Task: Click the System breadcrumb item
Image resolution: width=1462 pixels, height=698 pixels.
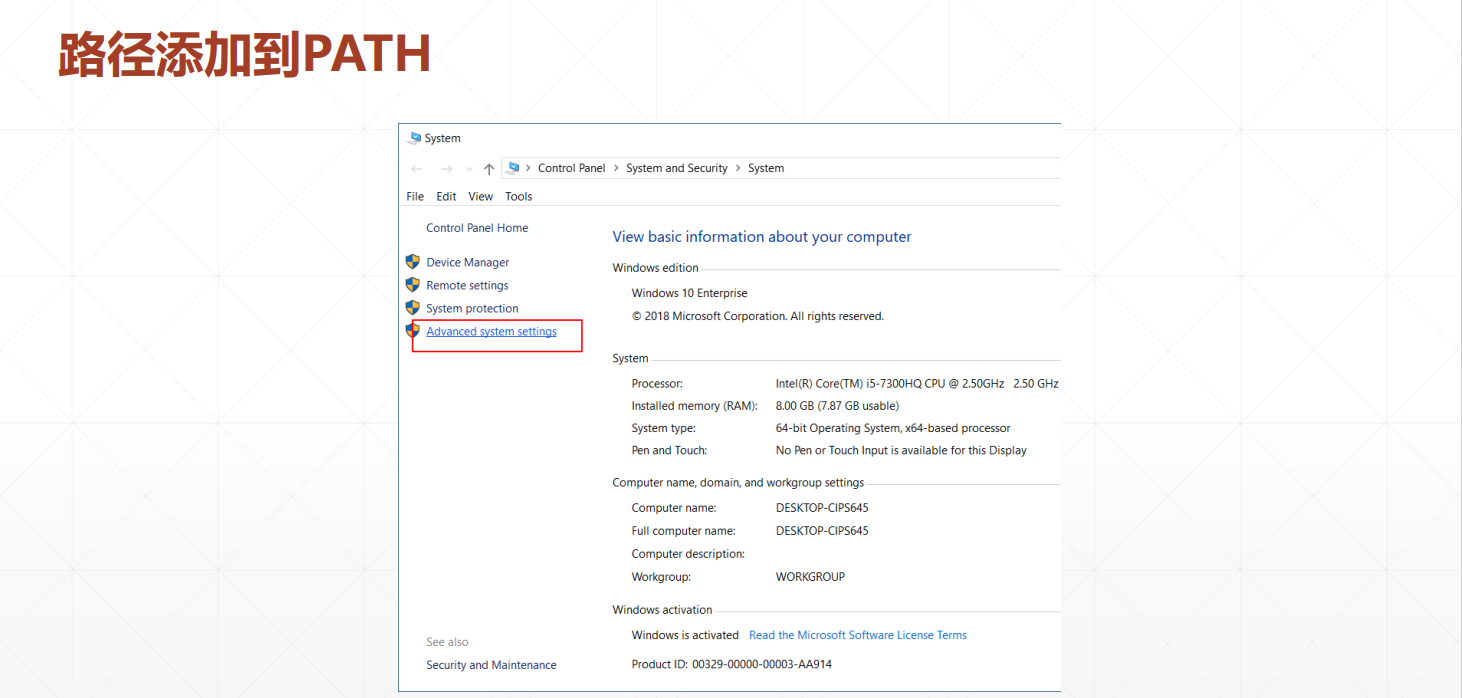Action: click(x=766, y=168)
